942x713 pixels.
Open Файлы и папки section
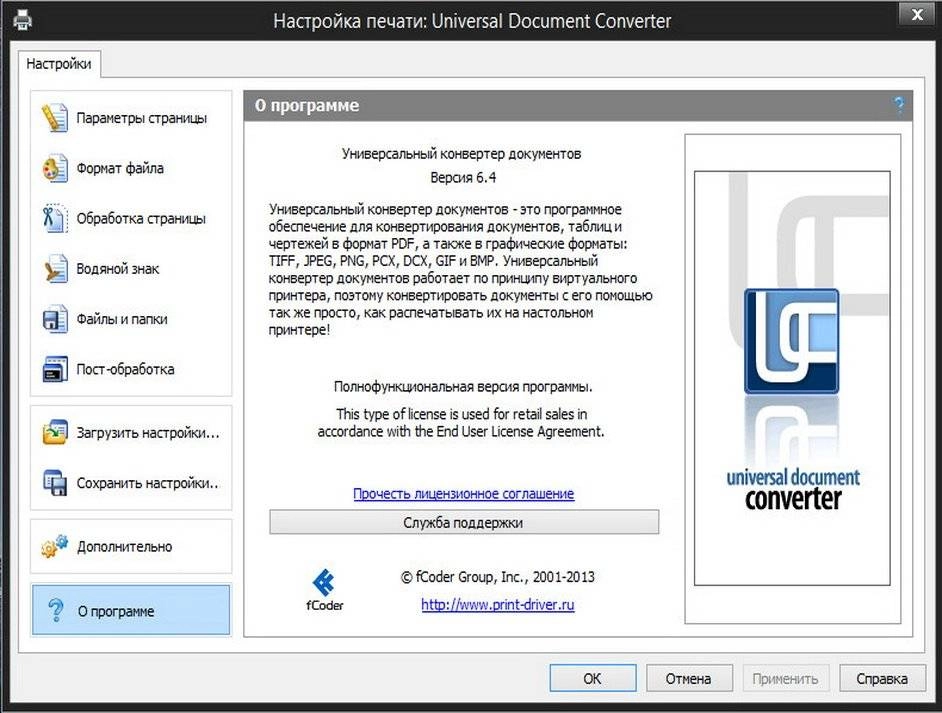click(131, 319)
